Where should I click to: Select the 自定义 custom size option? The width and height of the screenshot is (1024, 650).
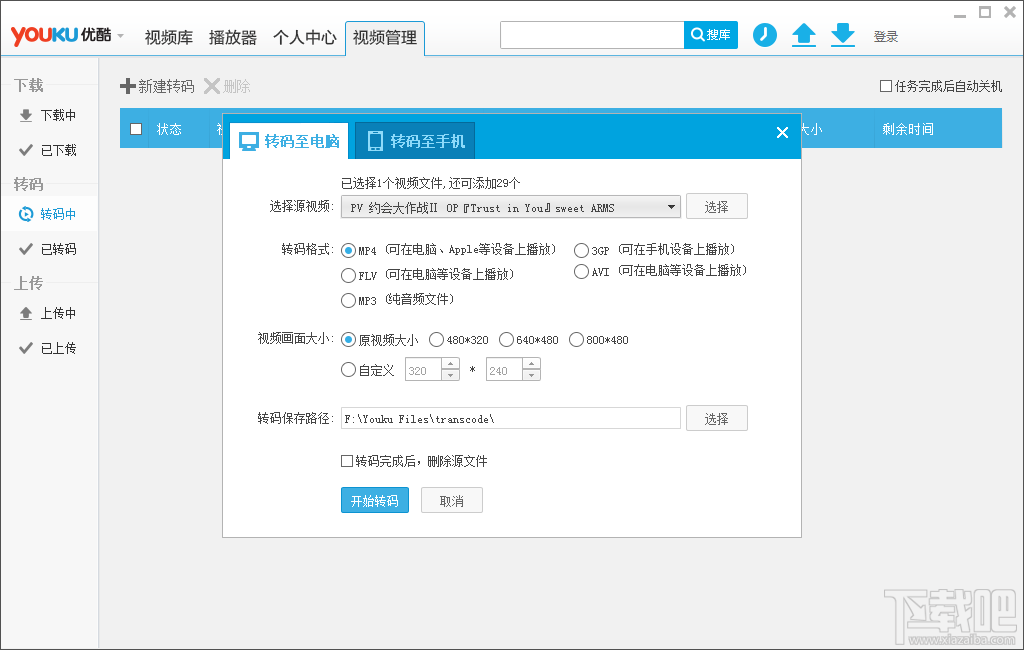[349, 370]
